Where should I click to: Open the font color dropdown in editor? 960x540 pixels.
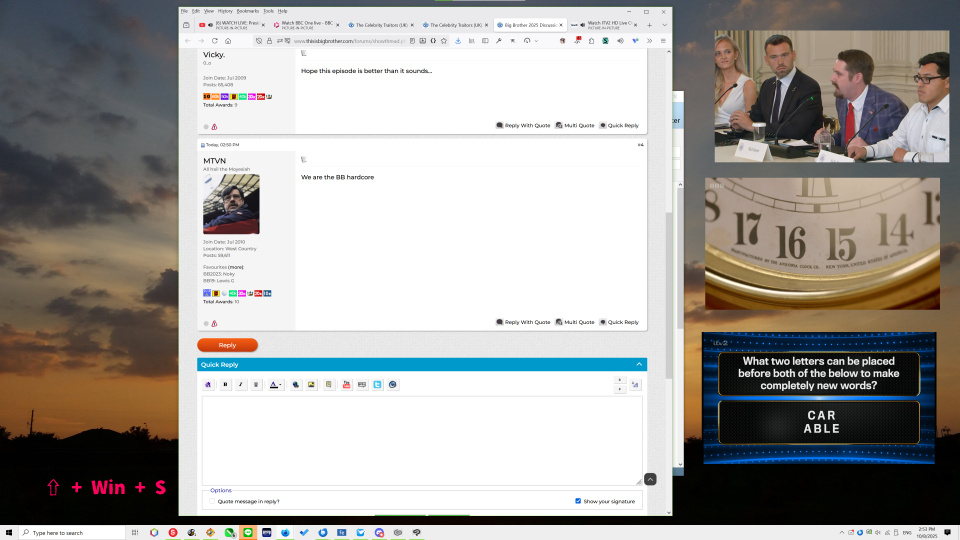pyautogui.click(x=276, y=384)
